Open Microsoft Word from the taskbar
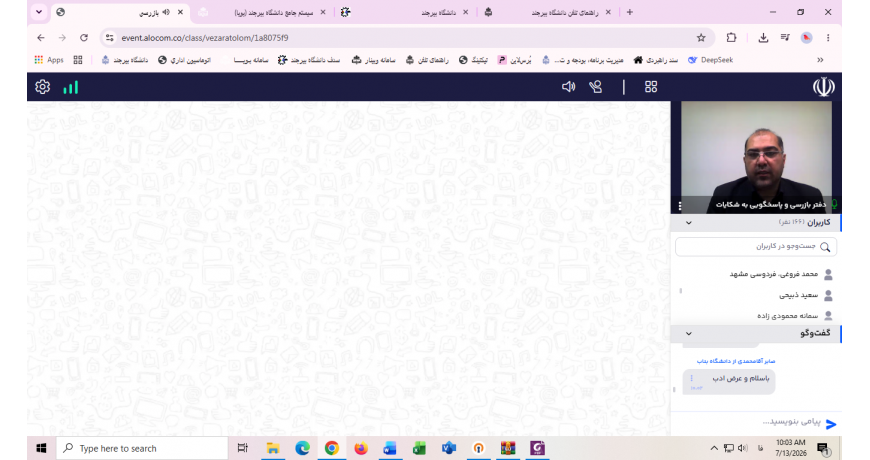Viewport: 870px width, 460px height. pos(390,448)
